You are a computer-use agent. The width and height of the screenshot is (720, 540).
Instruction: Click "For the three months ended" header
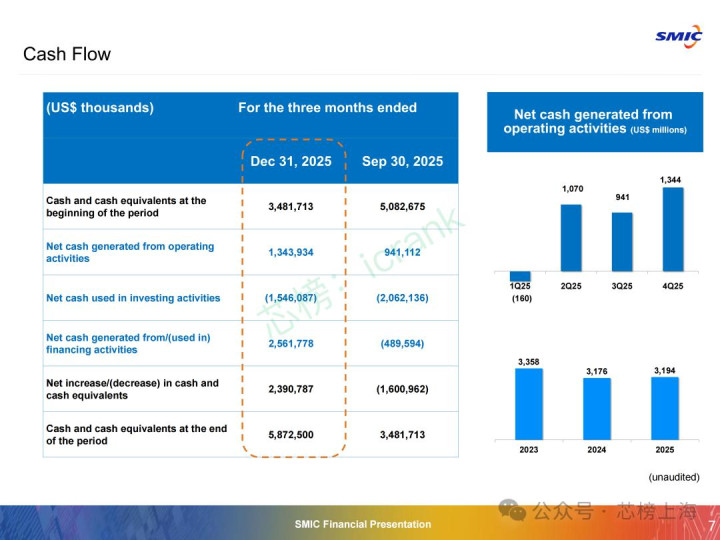click(x=327, y=107)
